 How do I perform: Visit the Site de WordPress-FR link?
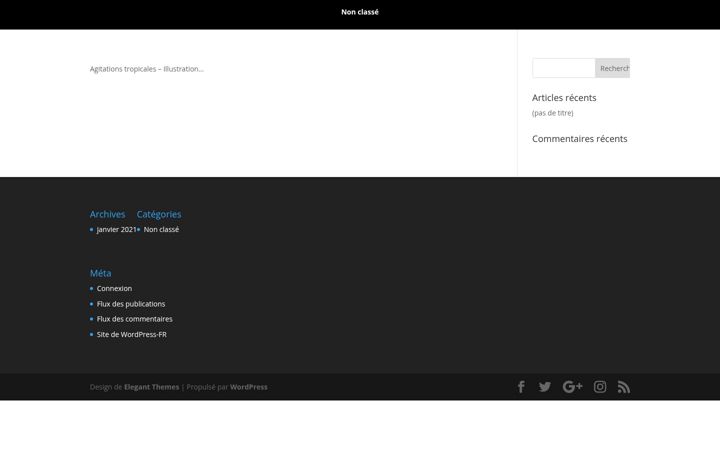(132, 335)
